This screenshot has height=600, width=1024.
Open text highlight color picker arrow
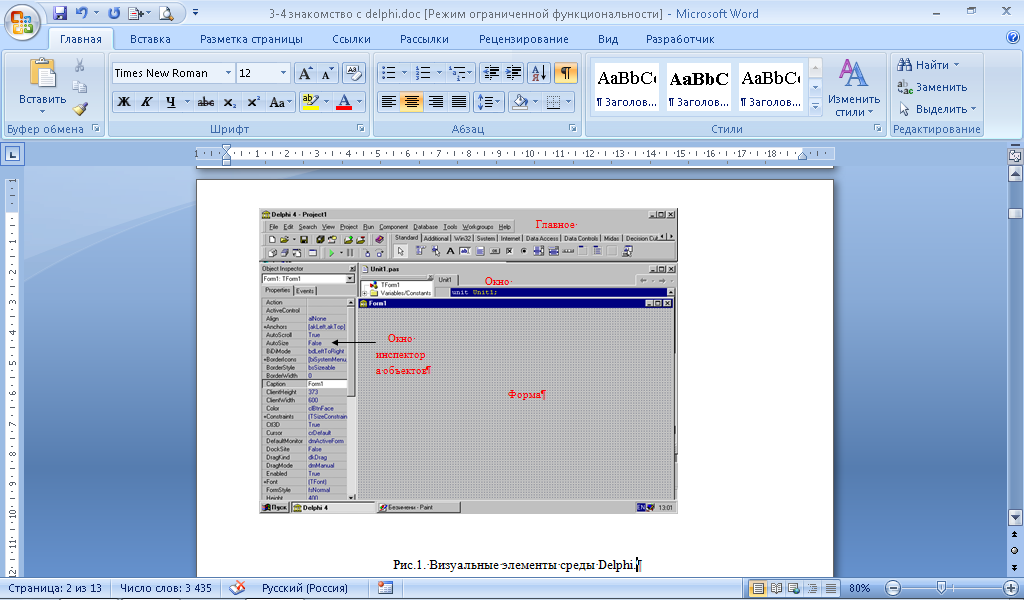326,102
